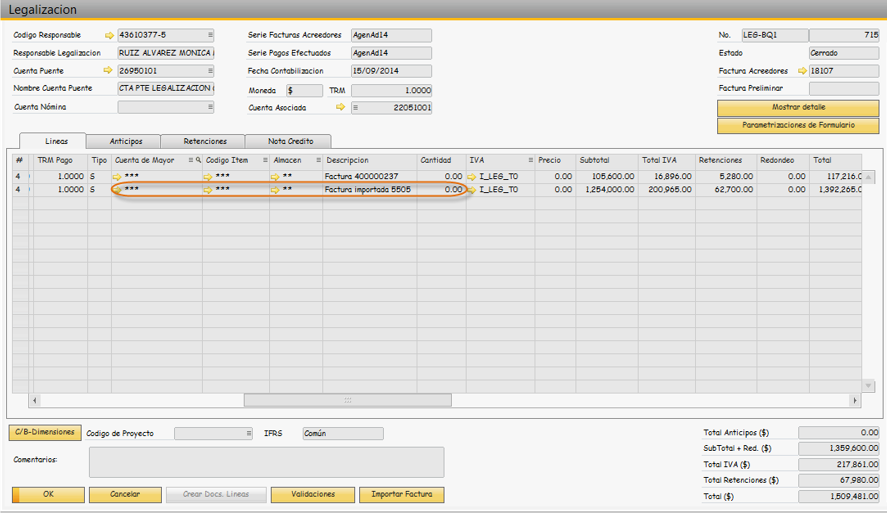Click the Mostrar detalle button
This screenshot has height=513, width=887.
click(x=798, y=107)
